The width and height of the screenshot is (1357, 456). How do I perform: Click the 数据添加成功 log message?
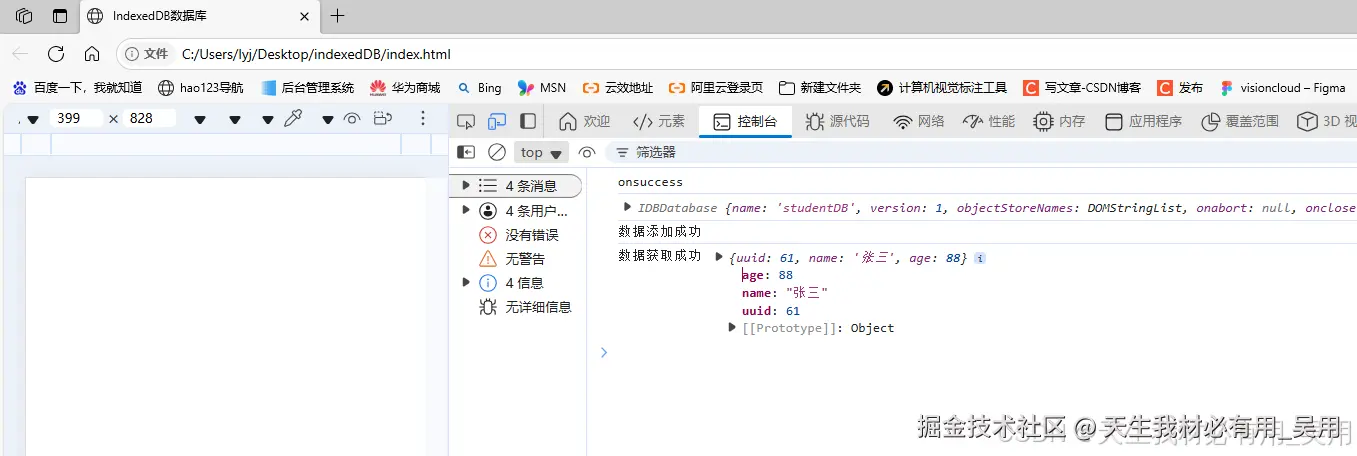660,231
